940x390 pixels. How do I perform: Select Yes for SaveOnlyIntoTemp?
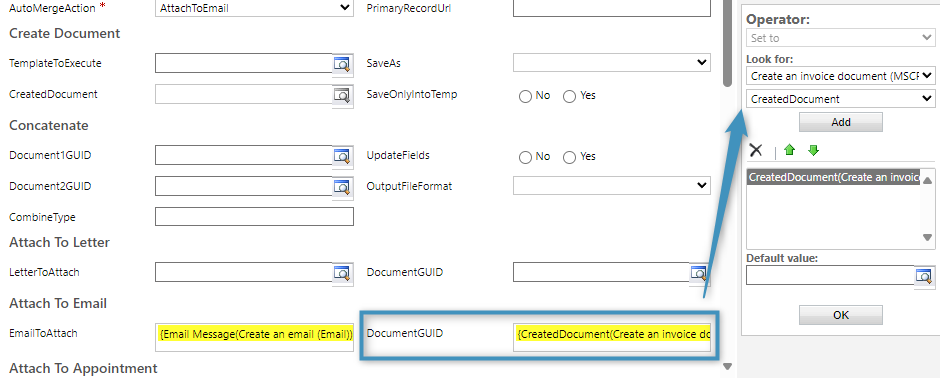570,96
